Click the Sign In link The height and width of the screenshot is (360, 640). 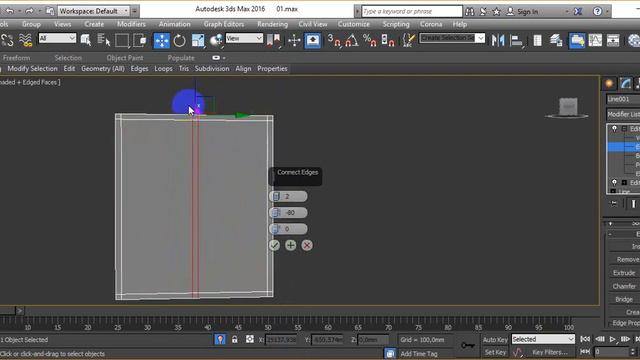(527, 12)
